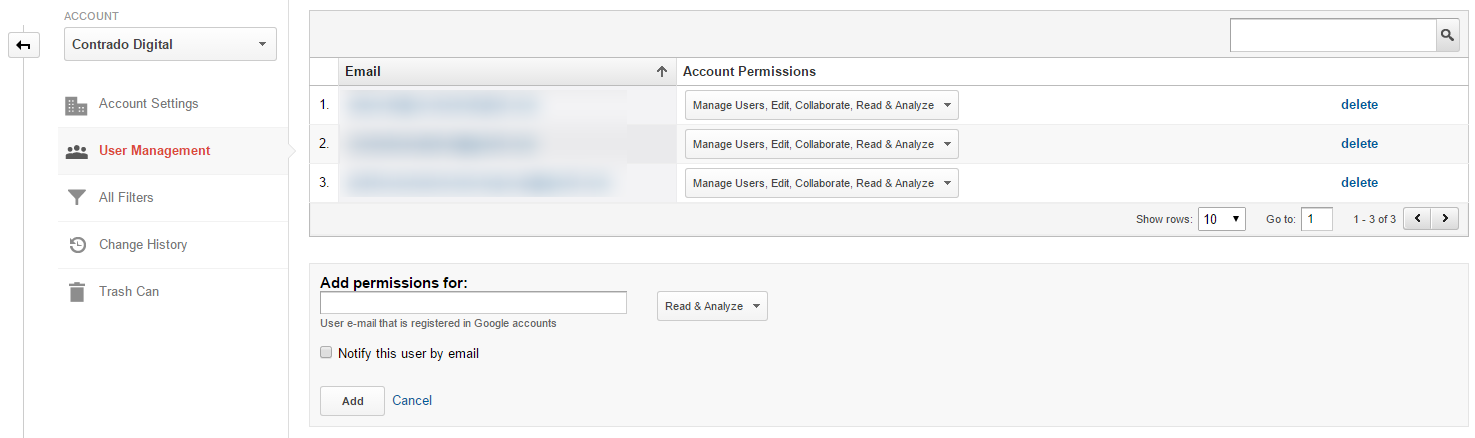Click the Cancel link
The width and height of the screenshot is (1475, 438).
[412, 400]
